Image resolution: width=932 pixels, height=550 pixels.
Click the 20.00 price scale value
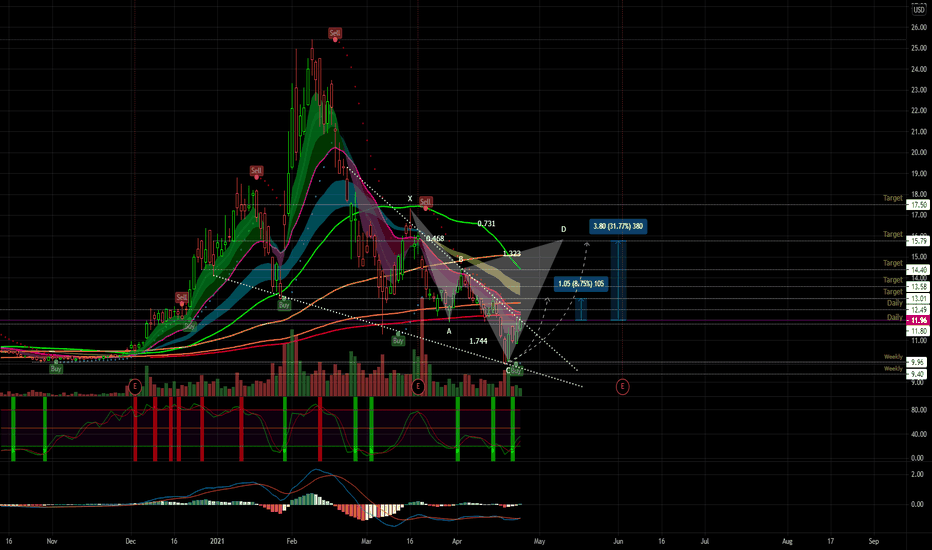pyautogui.click(x=919, y=152)
